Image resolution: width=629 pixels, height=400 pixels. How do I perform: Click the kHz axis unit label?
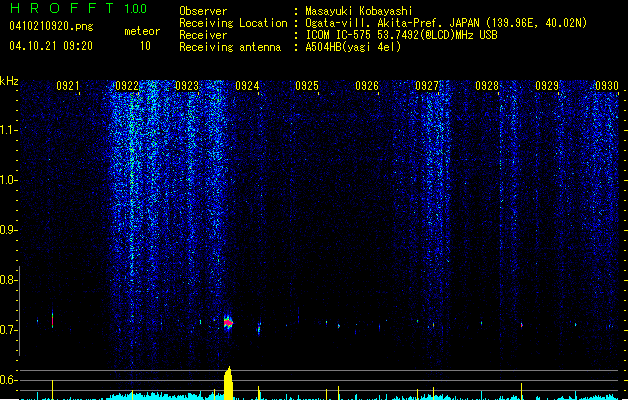point(9,81)
